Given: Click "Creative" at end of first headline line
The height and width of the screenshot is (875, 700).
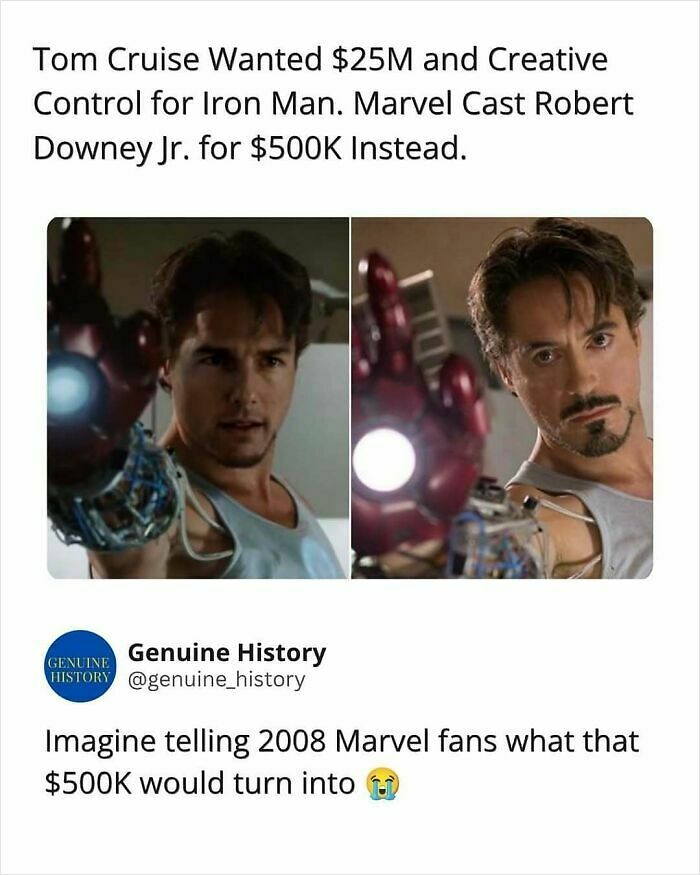Looking at the screenshot, I should click(548, 60).
